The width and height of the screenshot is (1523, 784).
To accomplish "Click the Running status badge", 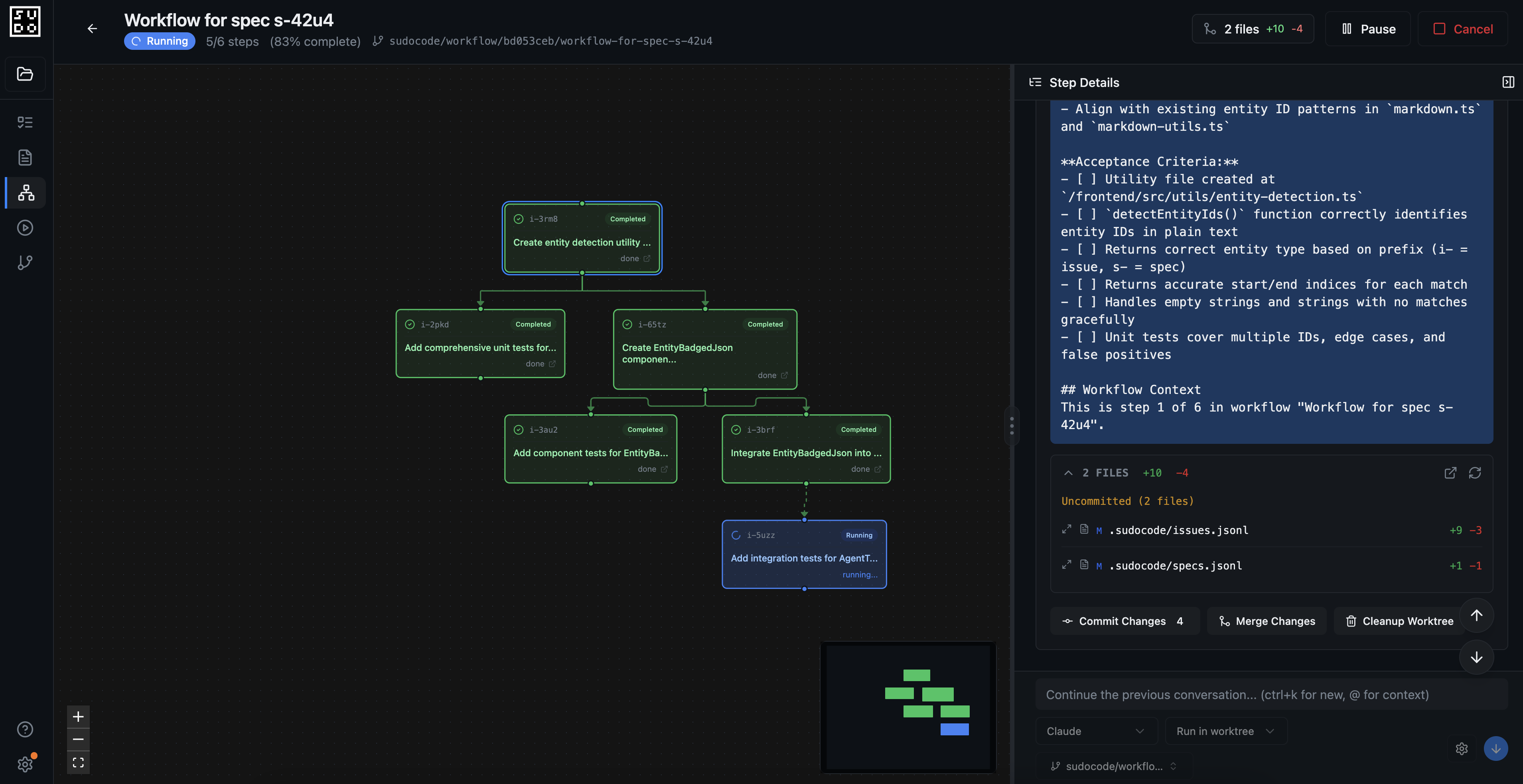I will coord(159,41).
